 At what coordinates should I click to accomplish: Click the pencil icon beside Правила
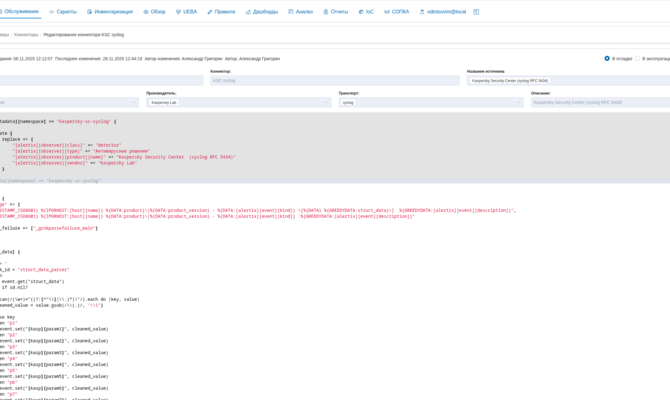pos(210,12)
